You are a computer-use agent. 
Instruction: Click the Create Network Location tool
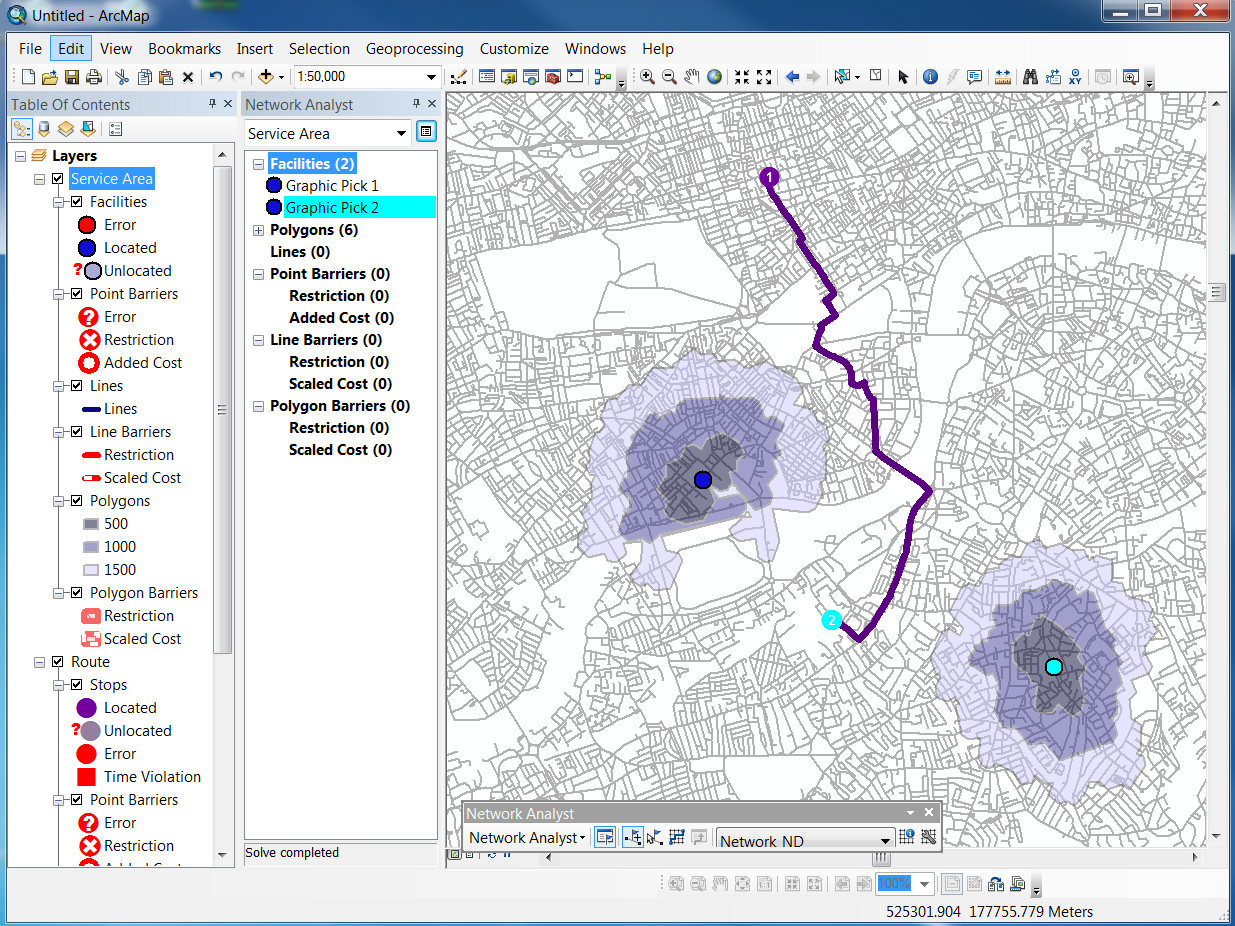click(632, 837)
